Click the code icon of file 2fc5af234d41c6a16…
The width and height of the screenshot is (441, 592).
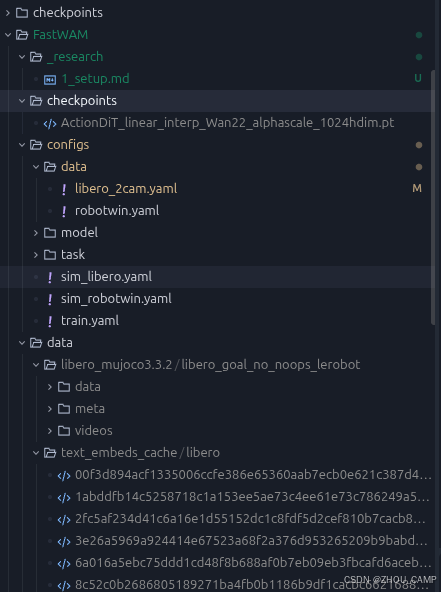pos(64,520)
